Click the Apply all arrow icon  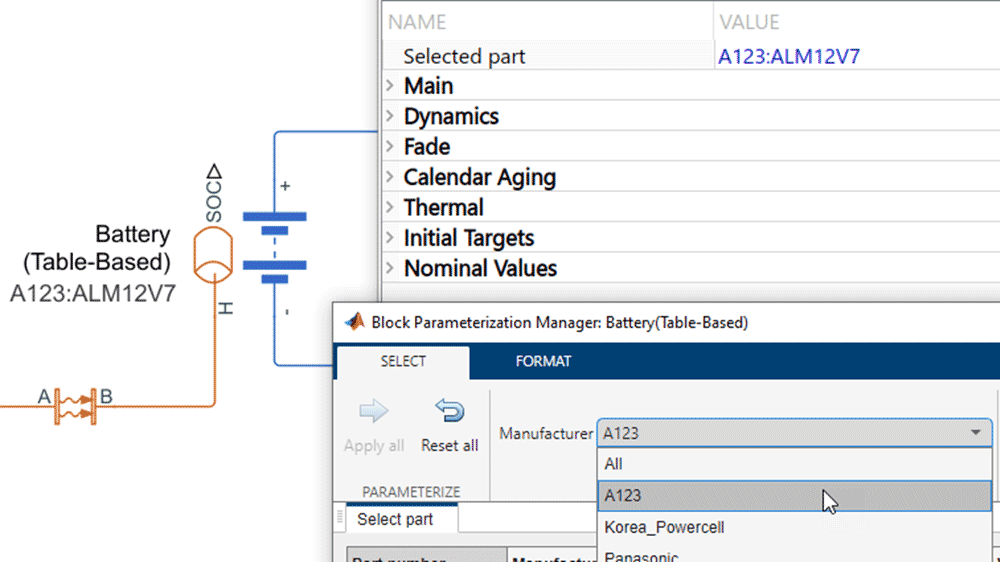point(373,412)
